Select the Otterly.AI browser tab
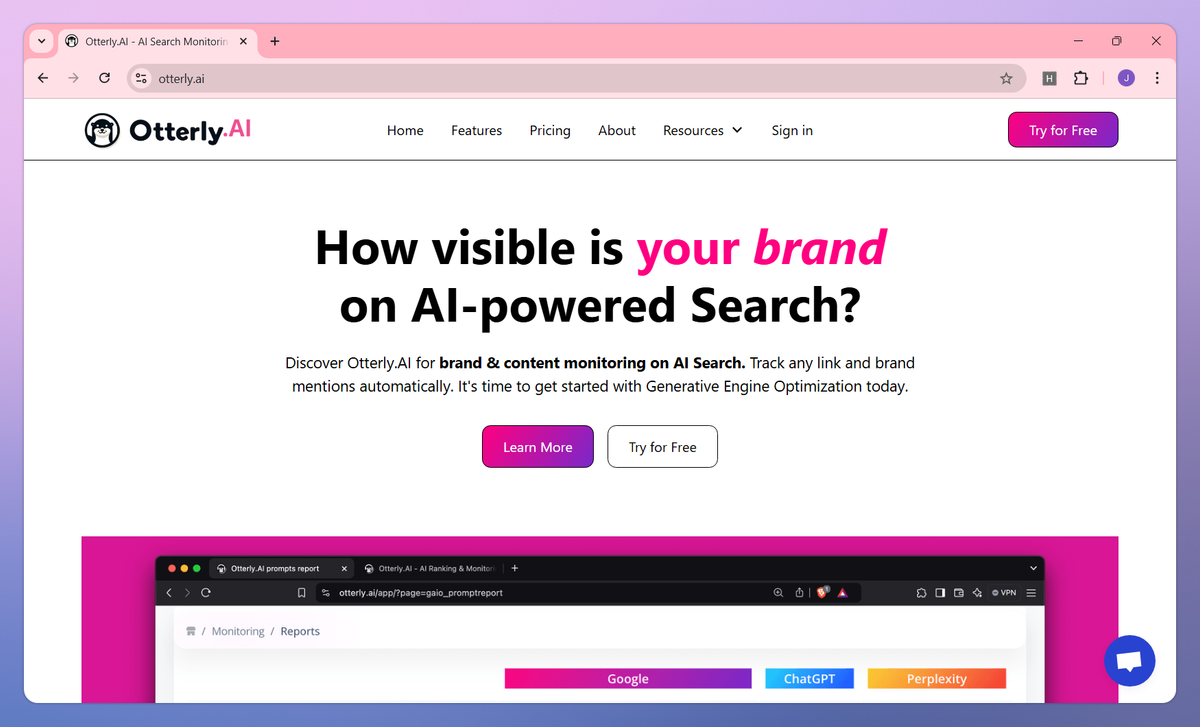1200x727 pixels. pos(158,41)
